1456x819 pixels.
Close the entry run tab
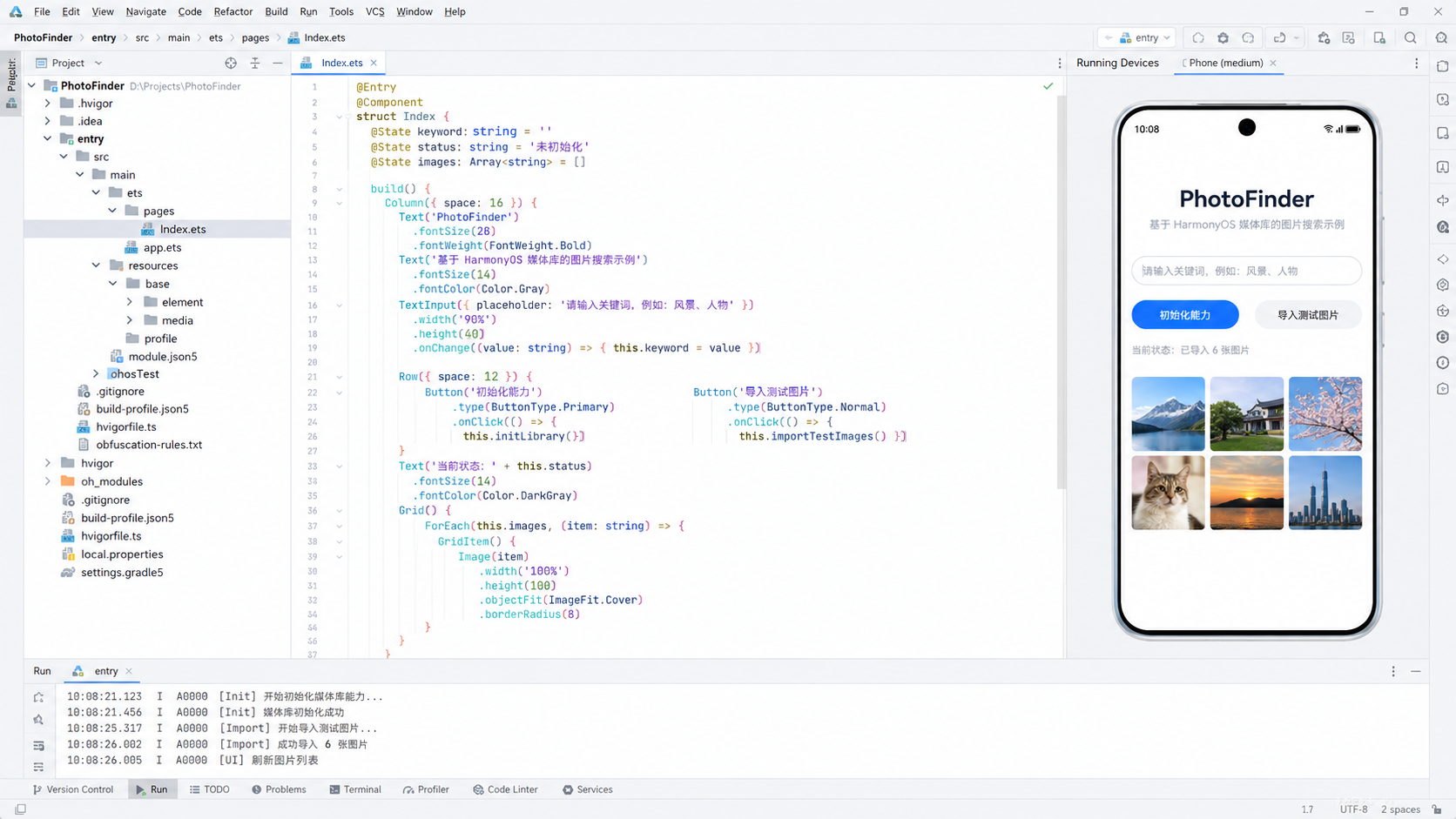[x=129, y=671]
